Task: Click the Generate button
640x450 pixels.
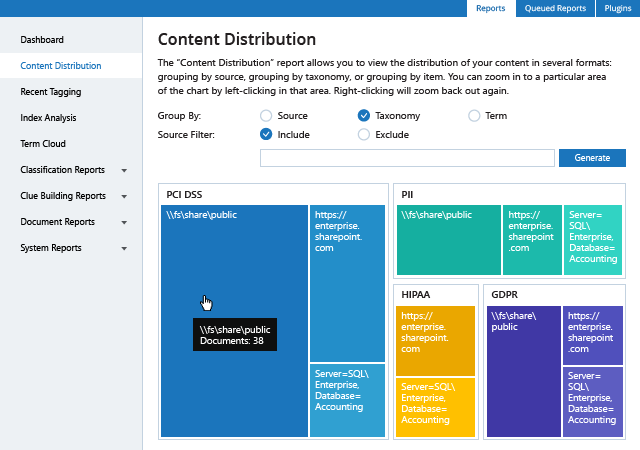Action: click(x=592, y=158)
